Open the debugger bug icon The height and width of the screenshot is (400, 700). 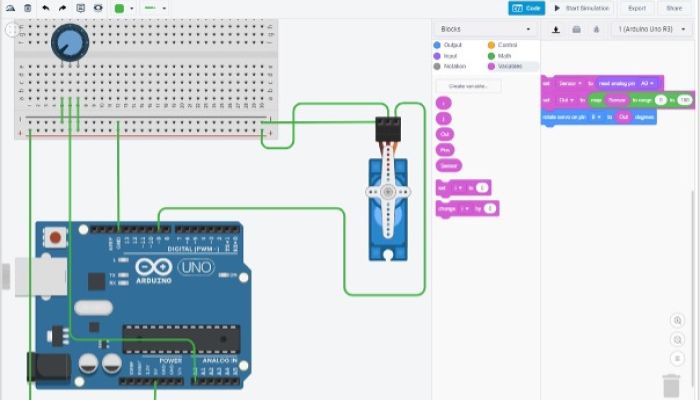tap(596, 29)
